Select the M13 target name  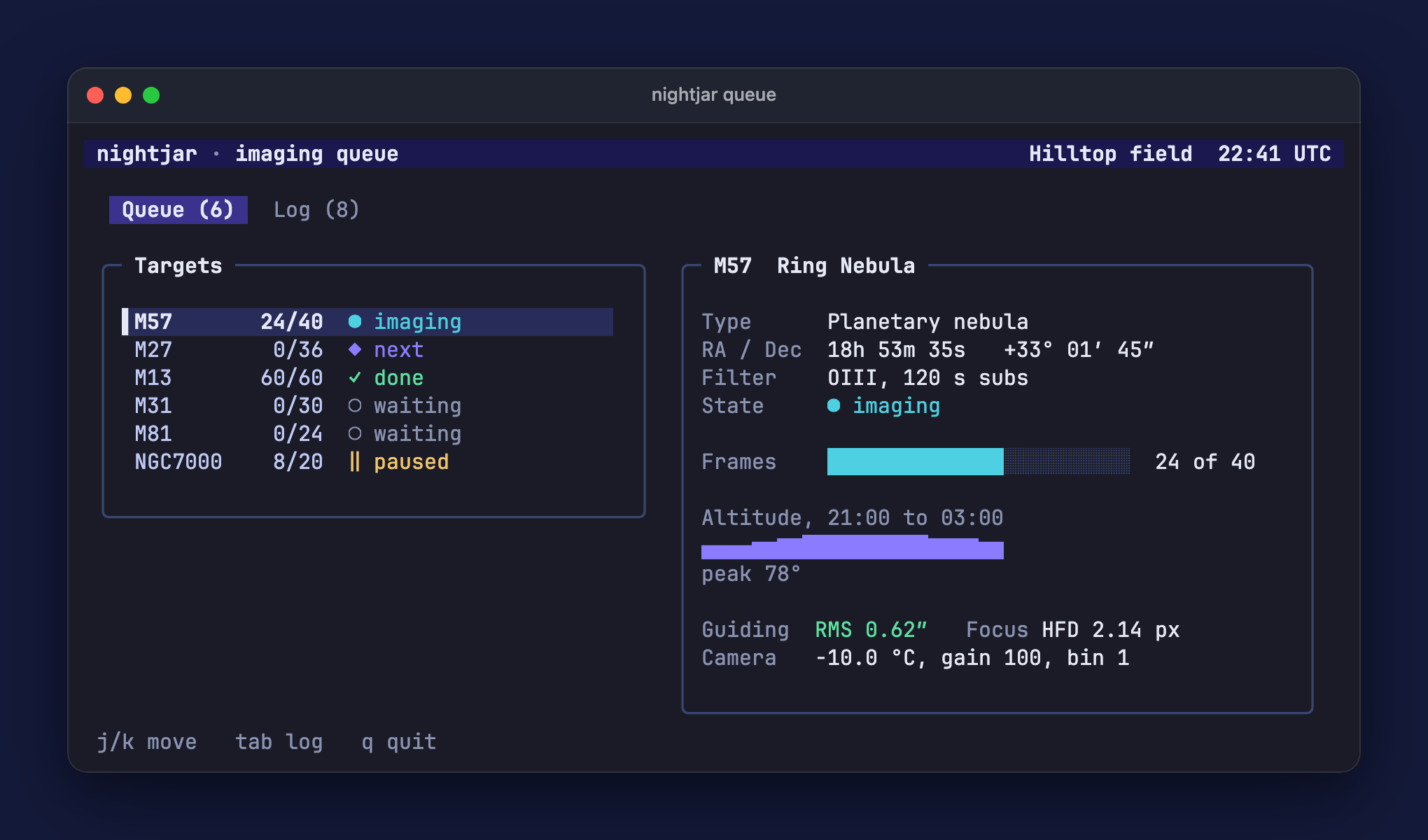pos(153,378)
